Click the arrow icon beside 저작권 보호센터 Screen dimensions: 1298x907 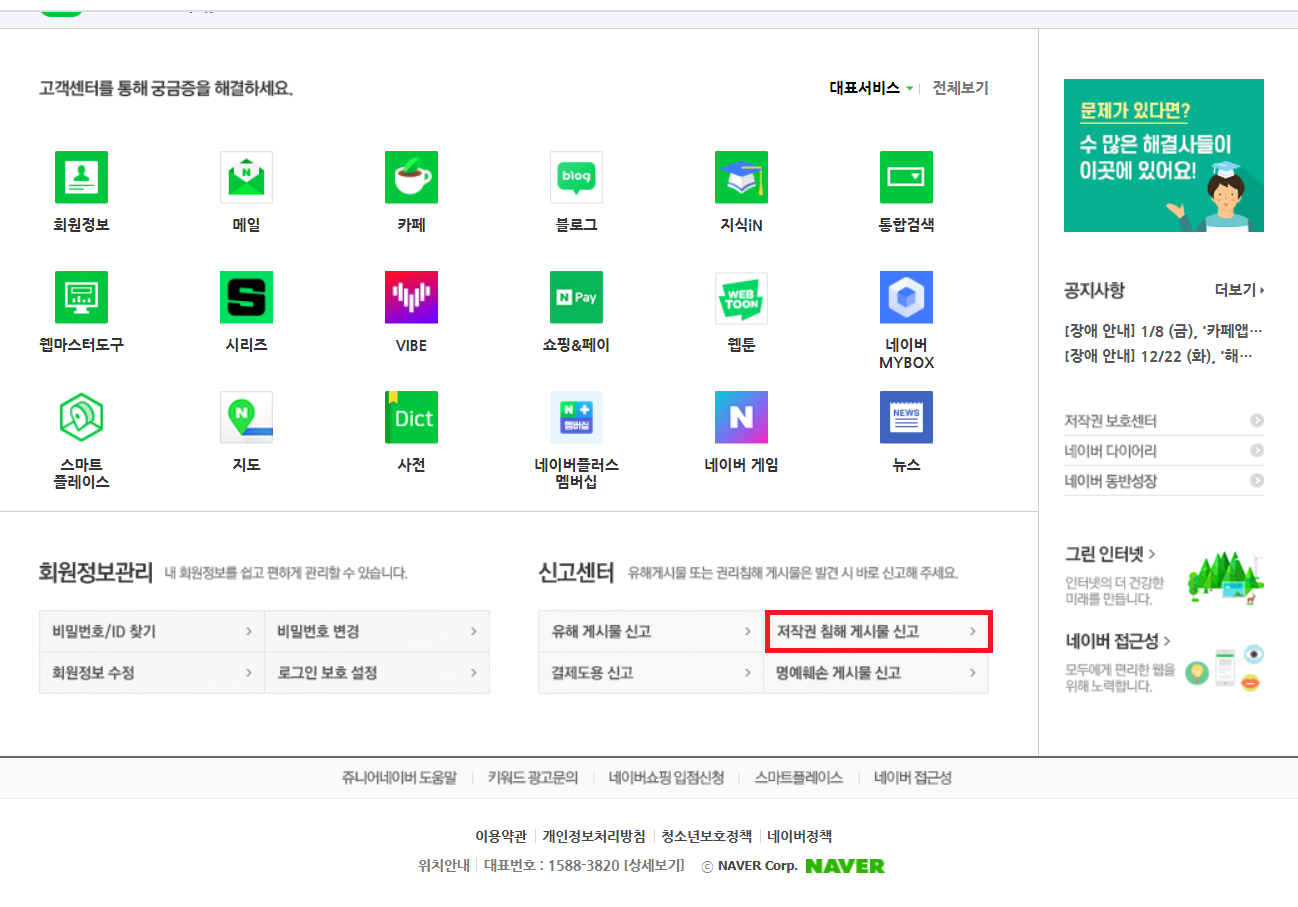[x=1257, y=421]
